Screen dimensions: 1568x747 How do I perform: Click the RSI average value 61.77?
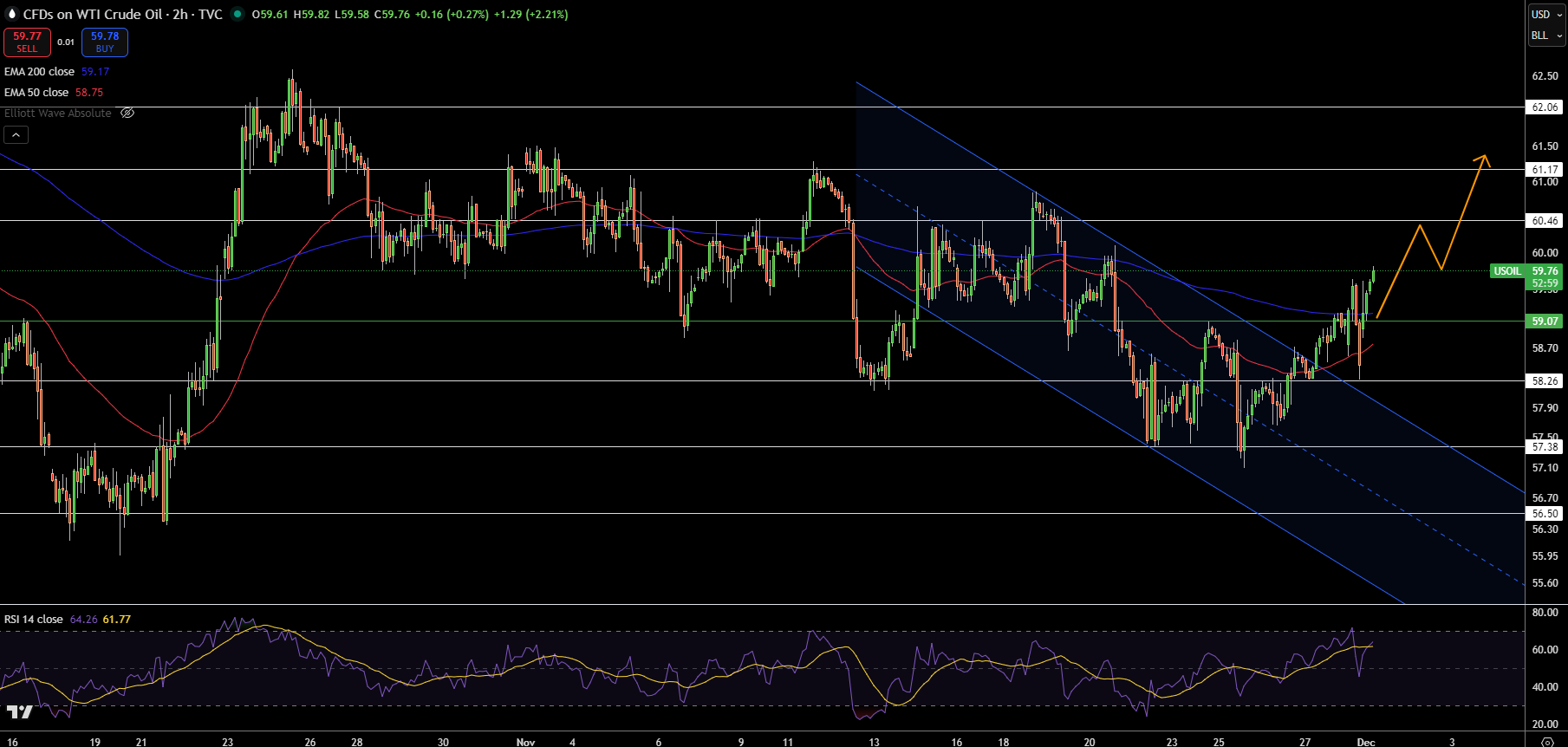click(x=116, y=620)
